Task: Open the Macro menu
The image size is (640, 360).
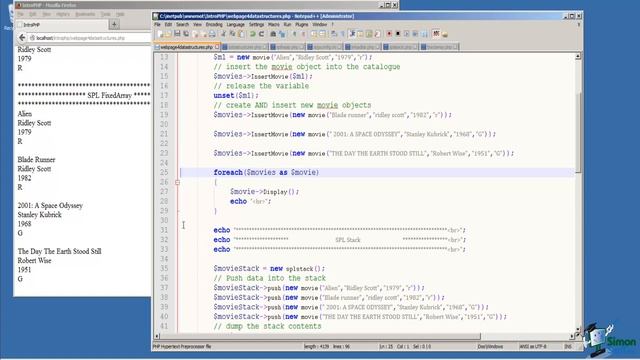Action: coord(274,24)
